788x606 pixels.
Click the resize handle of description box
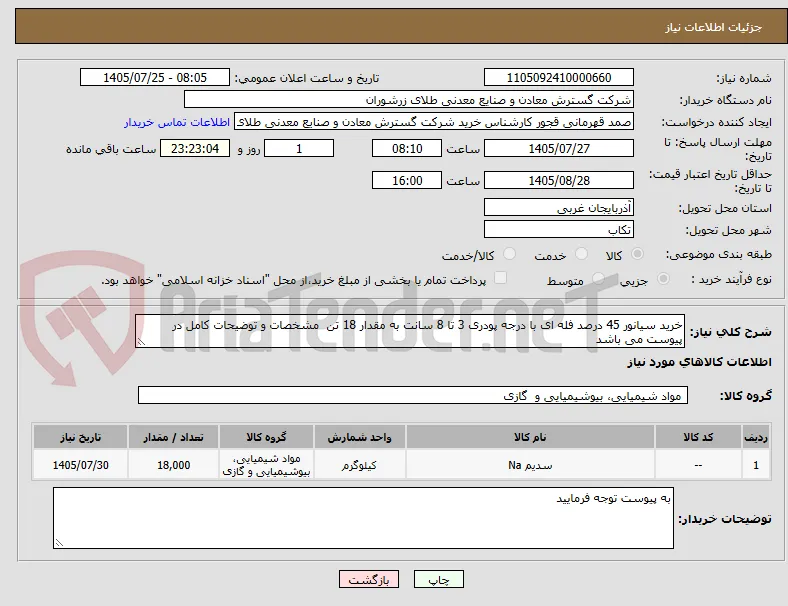coord(141,342)
